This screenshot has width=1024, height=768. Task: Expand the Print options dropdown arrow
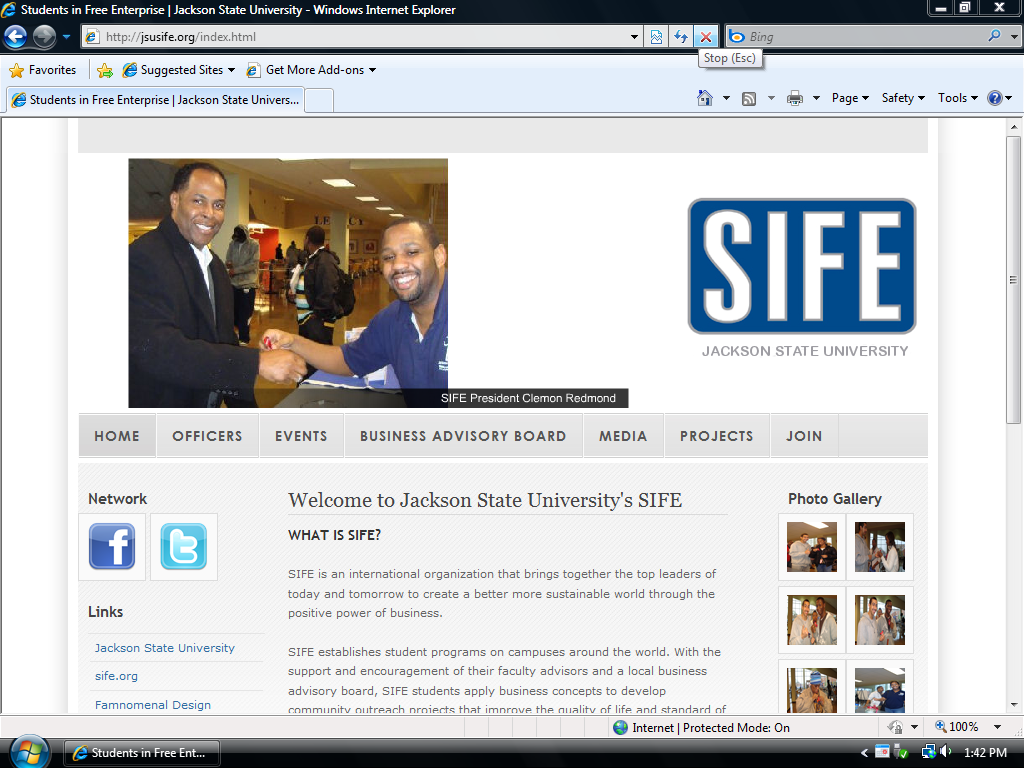click(816, 98)
